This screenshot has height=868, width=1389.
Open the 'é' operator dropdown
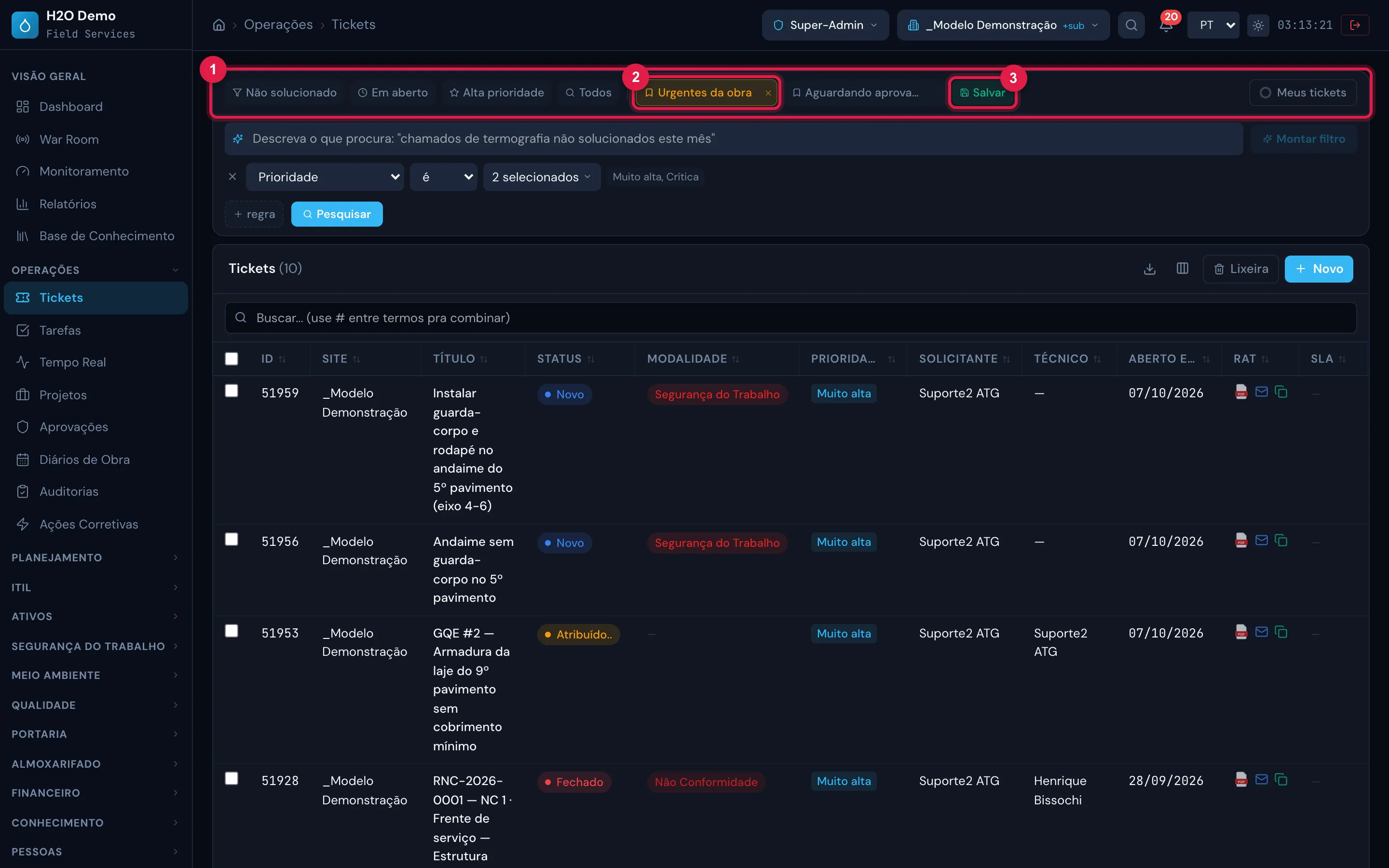tap(443, 177)
